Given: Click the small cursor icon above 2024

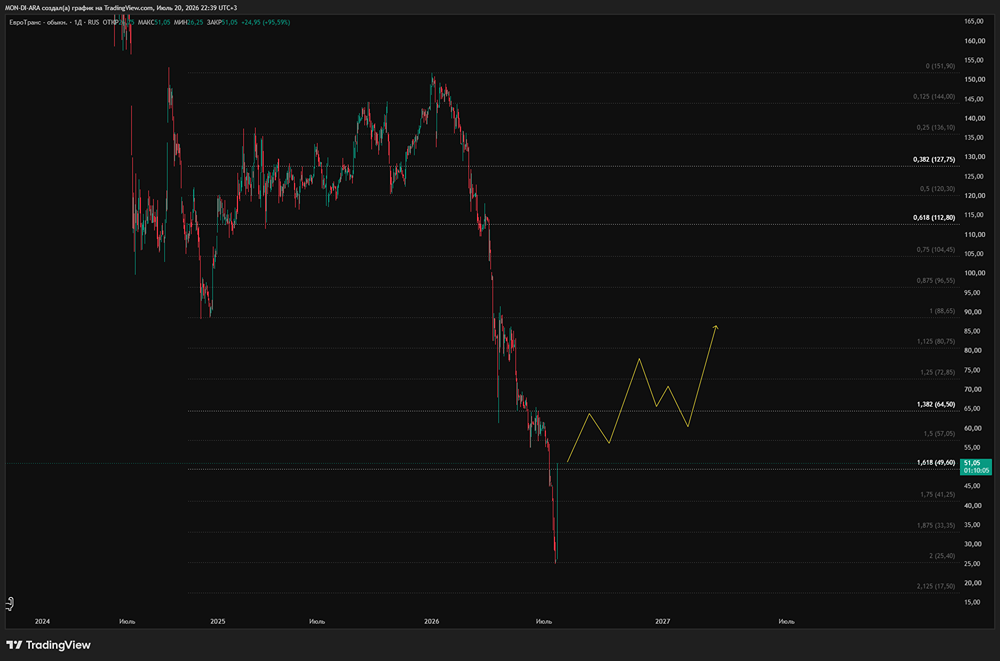Looking at the screenshot, I should [x=10, y=603].
